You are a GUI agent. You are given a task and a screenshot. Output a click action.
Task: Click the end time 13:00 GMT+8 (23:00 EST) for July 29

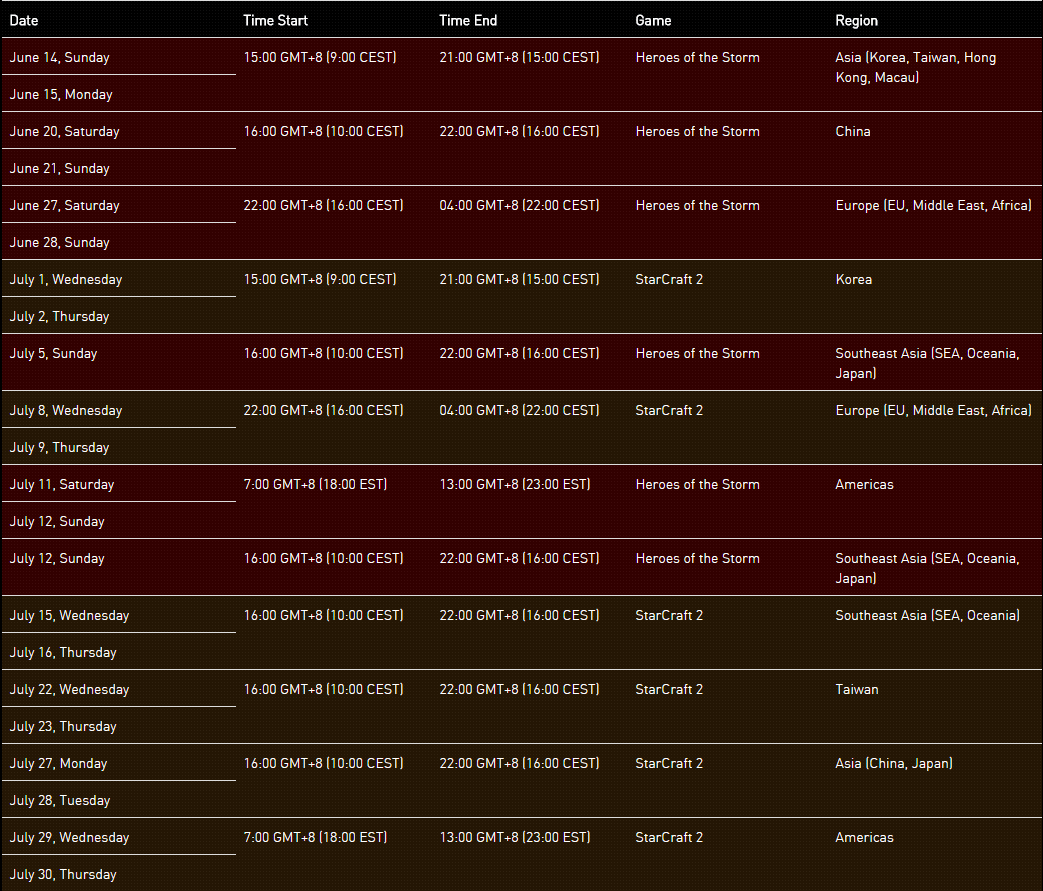[515, 837]
